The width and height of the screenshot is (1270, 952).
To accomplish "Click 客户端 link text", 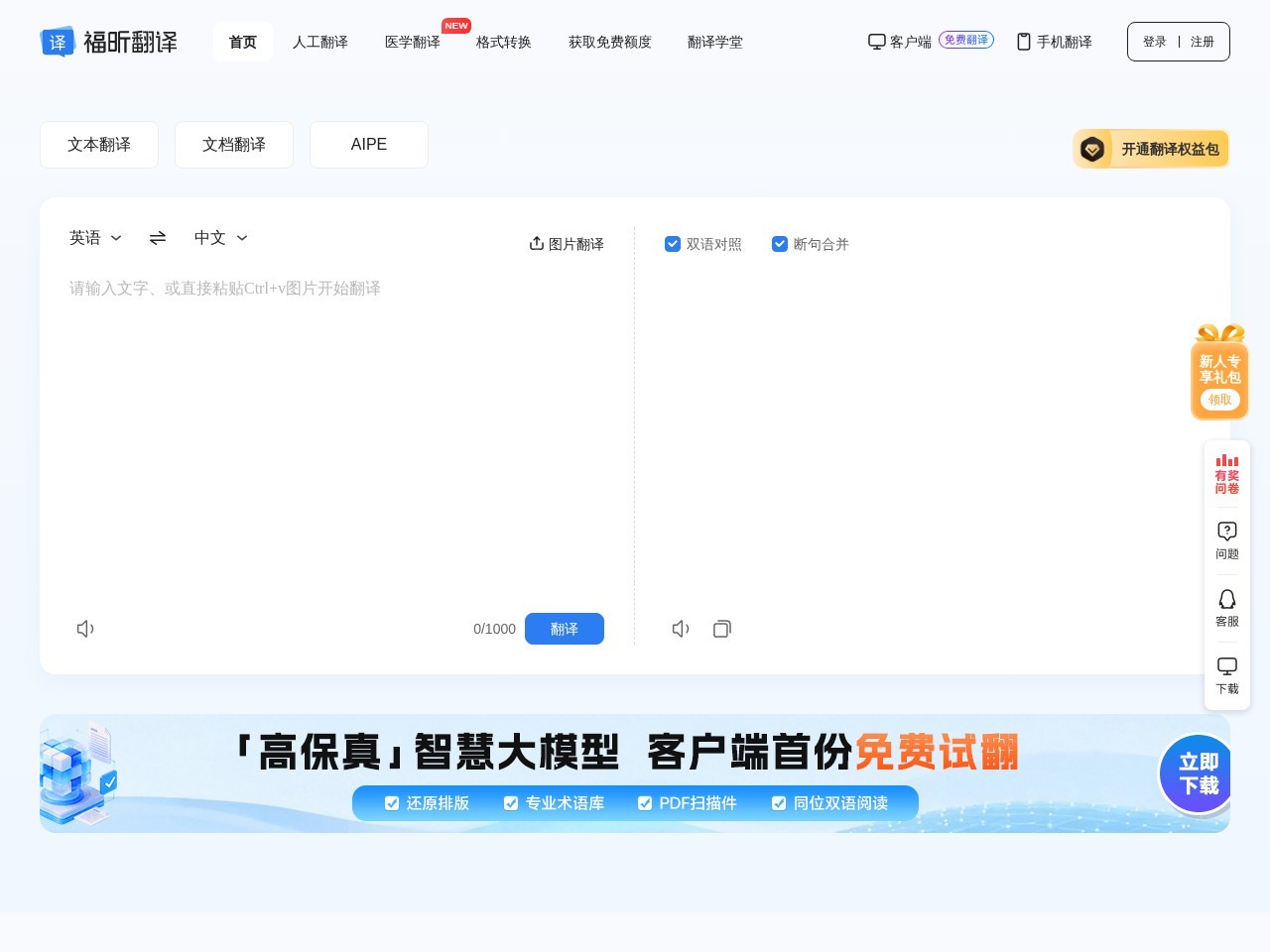I will (911, 42).
